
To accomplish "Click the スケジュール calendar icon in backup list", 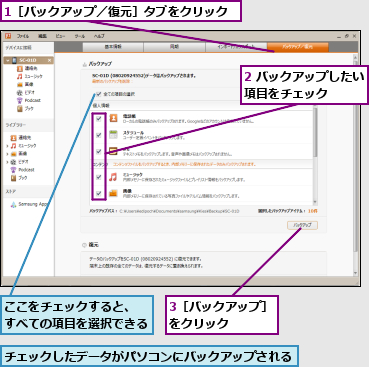I will click(x=113, y=135).
